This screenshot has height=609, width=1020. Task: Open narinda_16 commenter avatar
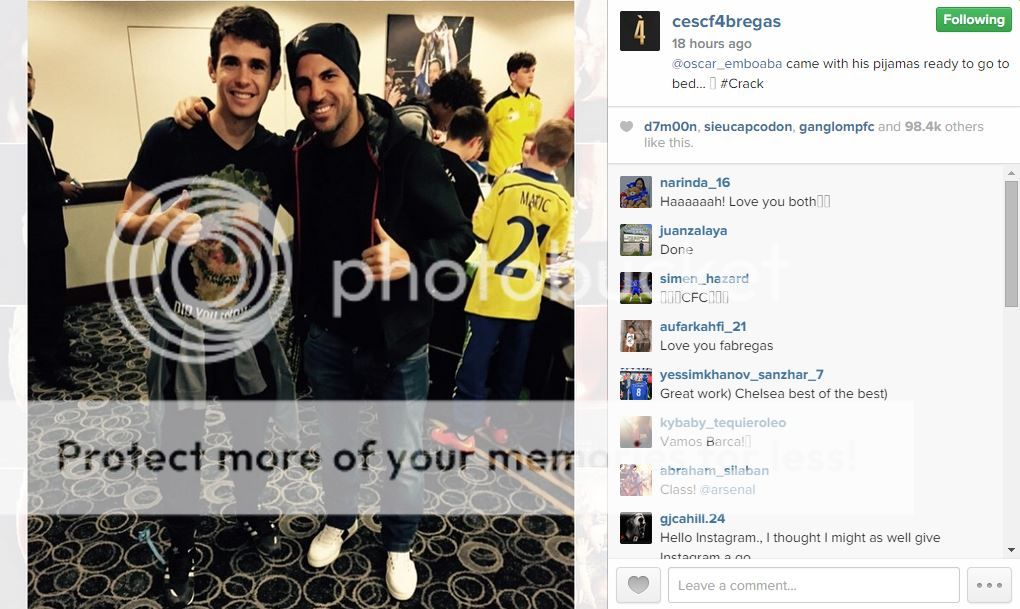pos(636,192)
